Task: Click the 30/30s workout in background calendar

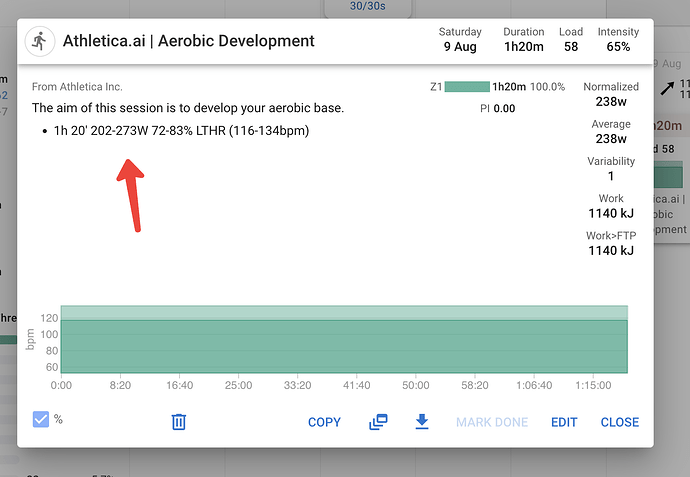Action: tap(367, 6)
